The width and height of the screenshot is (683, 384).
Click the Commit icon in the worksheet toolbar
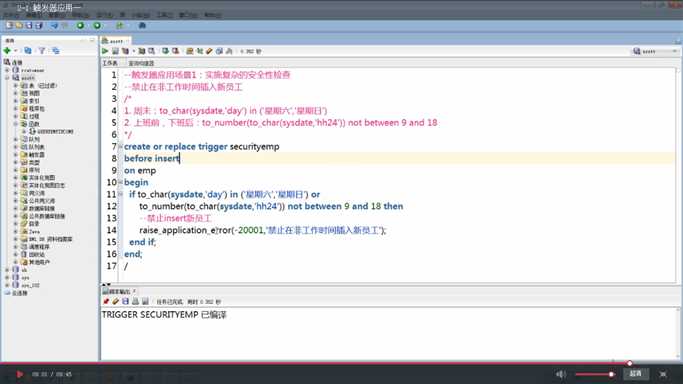pos(166,51)
